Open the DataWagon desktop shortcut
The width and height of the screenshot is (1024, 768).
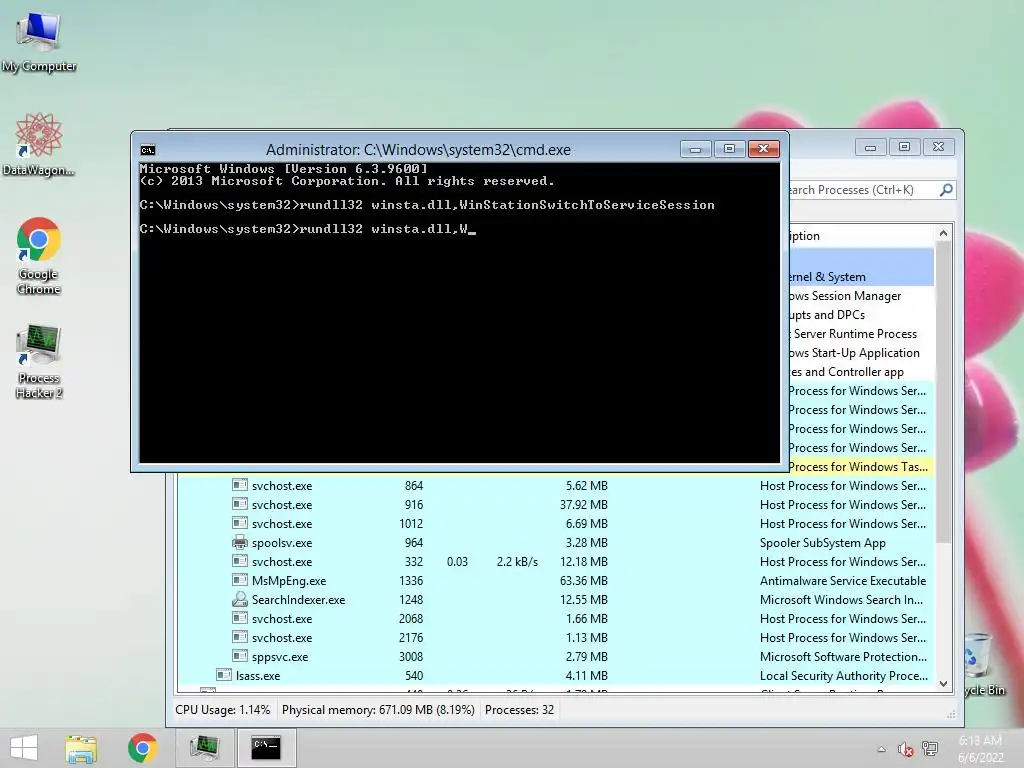coord(39,144)
